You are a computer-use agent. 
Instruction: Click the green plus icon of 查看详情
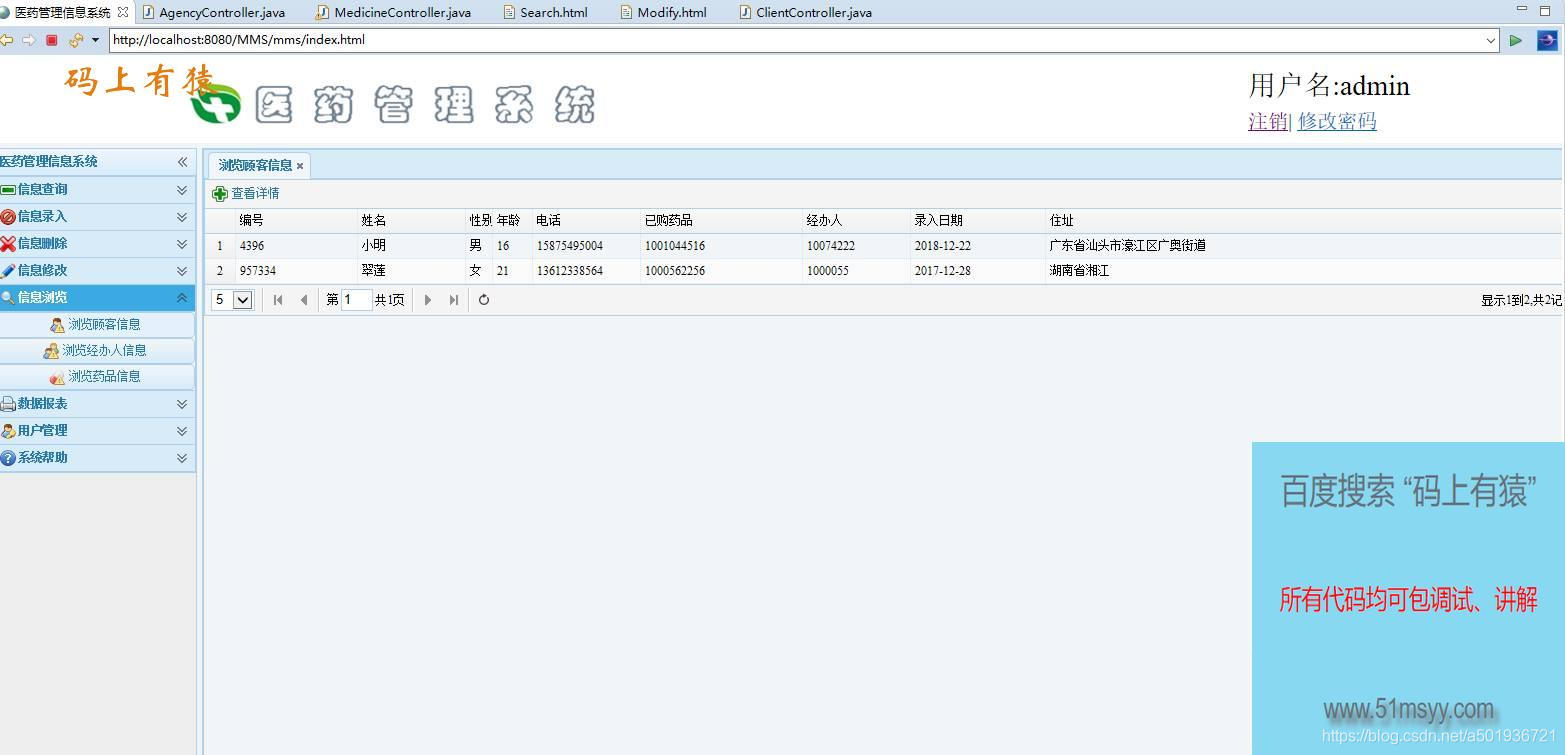220,194
